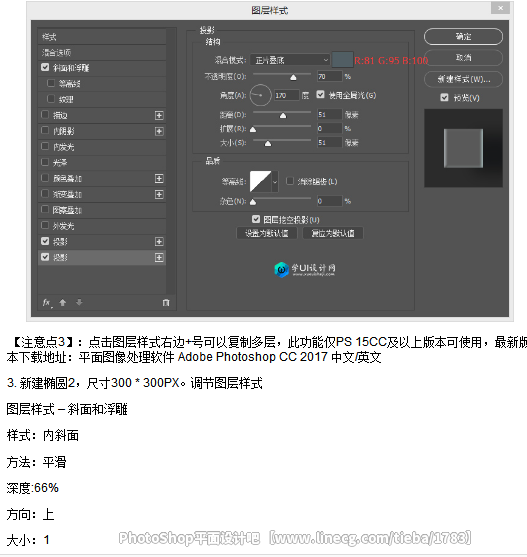
Task: Click the 等高线 contour thumbnail
Action: click(261, 182)
